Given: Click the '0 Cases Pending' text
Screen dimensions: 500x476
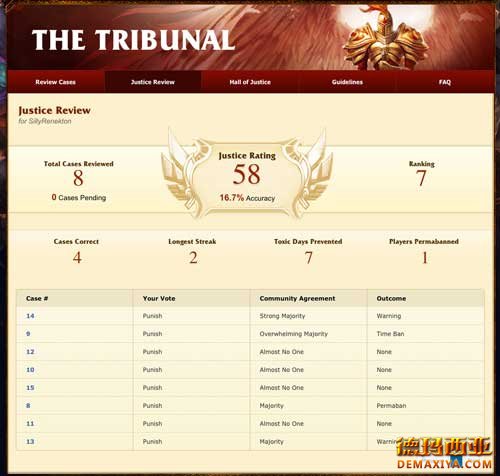Looking at the screenshot, I should 79,197.
